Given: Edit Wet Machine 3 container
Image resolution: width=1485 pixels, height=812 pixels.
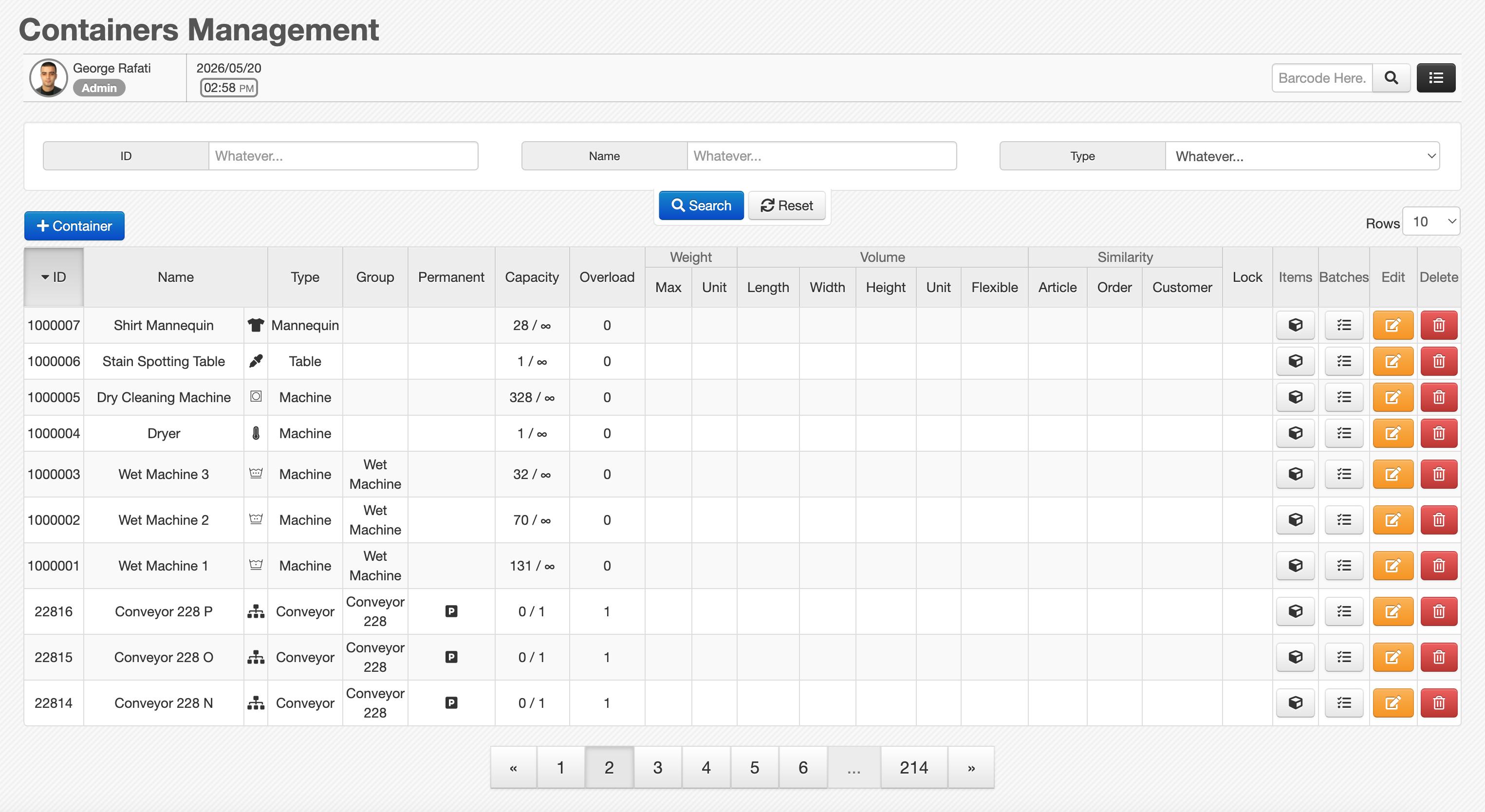Looking at the screenshot, I should pos(1393,474).
